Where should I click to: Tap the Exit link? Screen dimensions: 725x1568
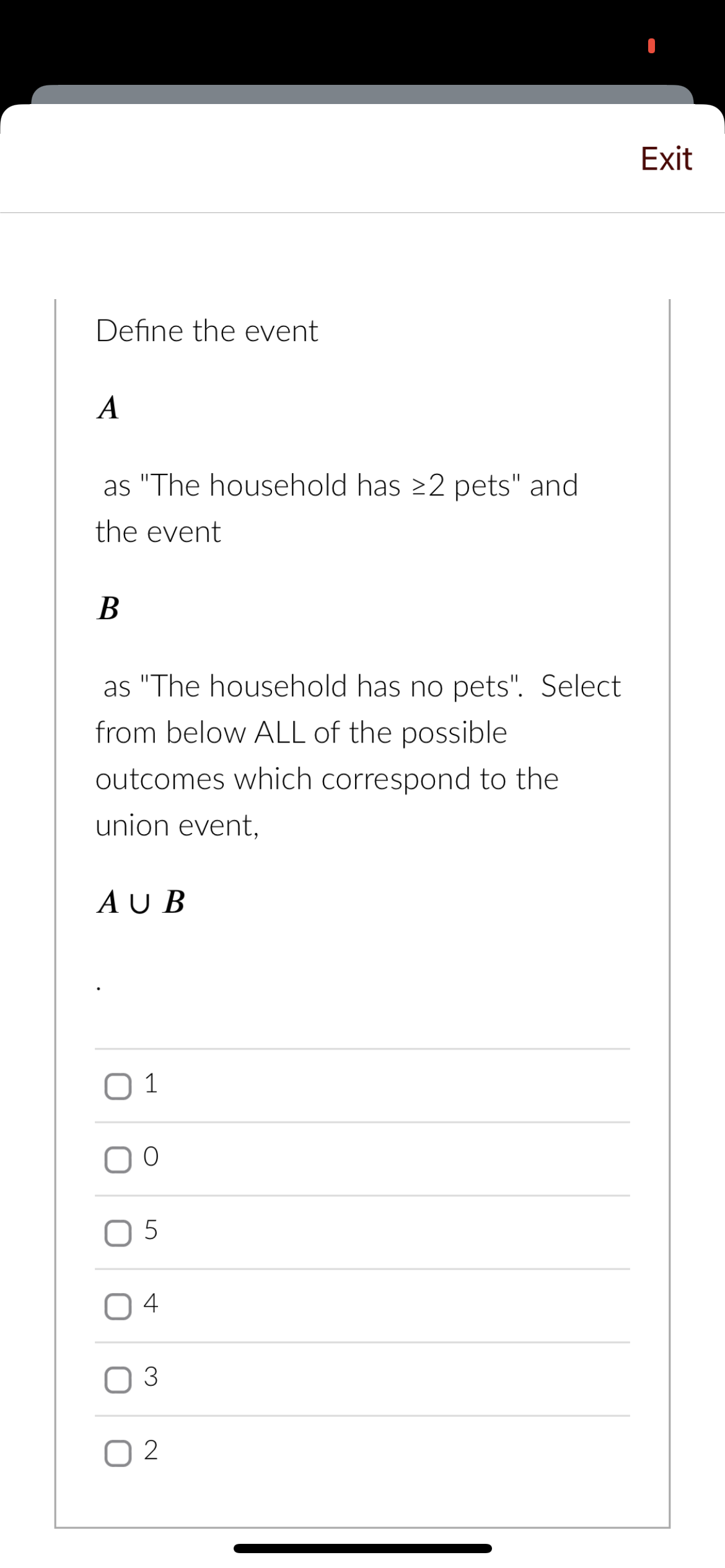666,158
